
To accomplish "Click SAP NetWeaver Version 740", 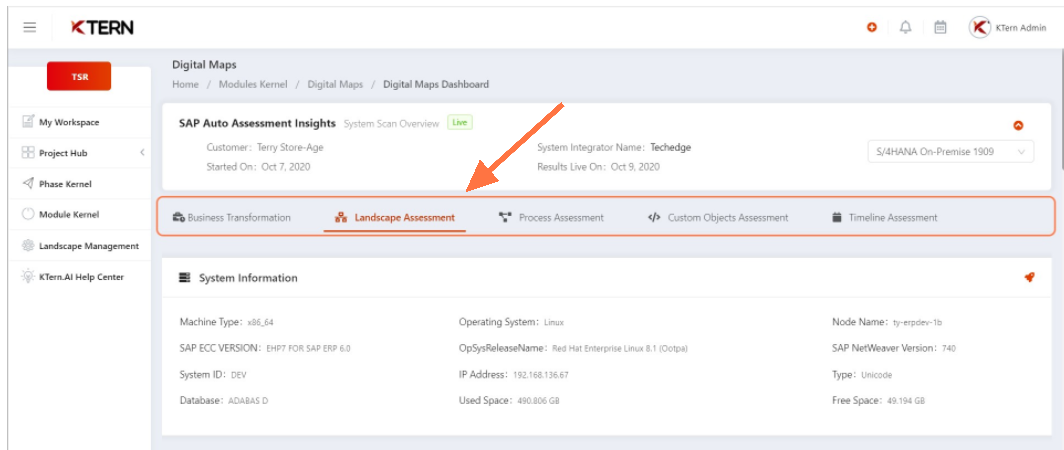I will pos(949,349).
